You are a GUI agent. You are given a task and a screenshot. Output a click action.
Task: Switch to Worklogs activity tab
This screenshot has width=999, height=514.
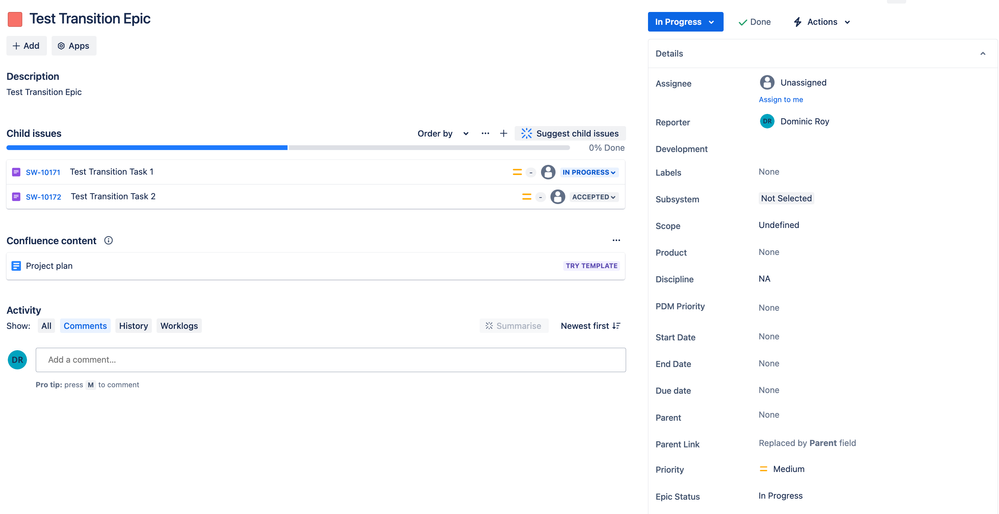[x=179, y=326]
